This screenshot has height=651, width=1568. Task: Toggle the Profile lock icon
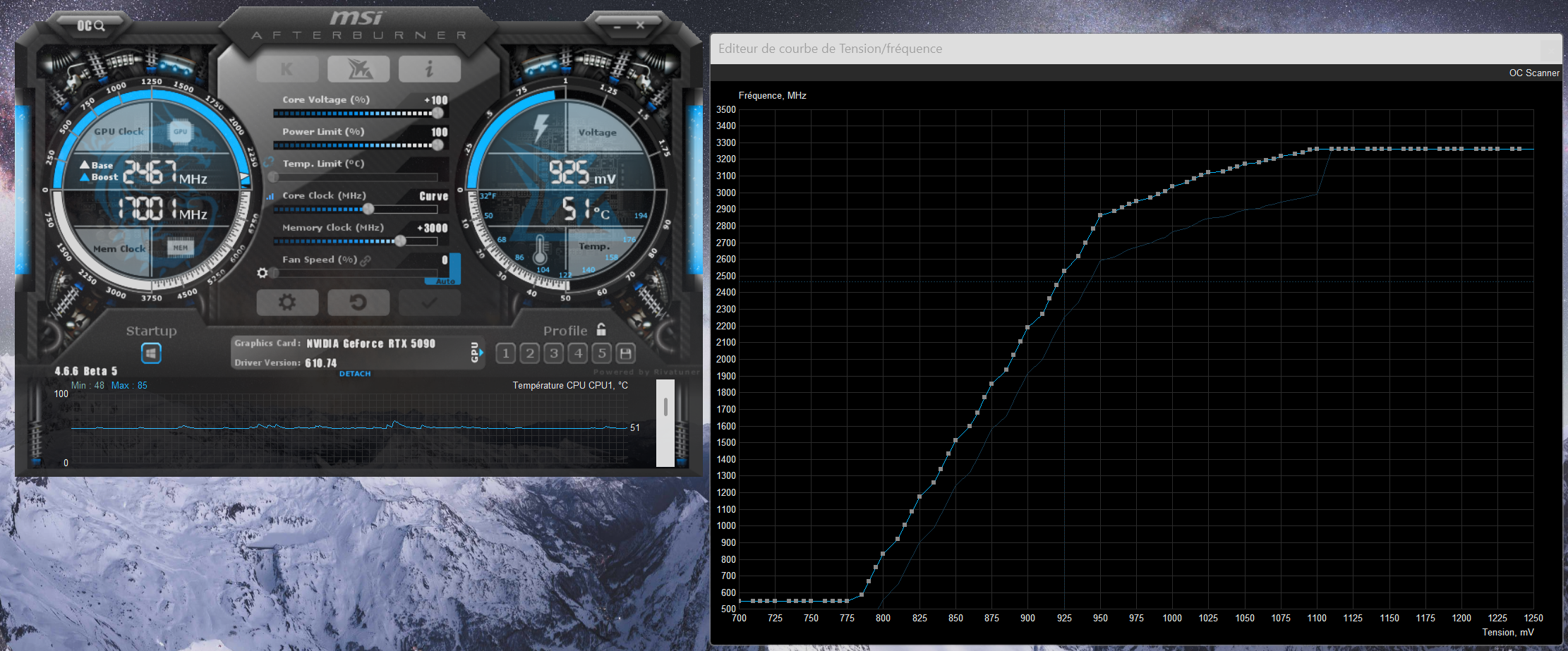(x=601, y=329)
